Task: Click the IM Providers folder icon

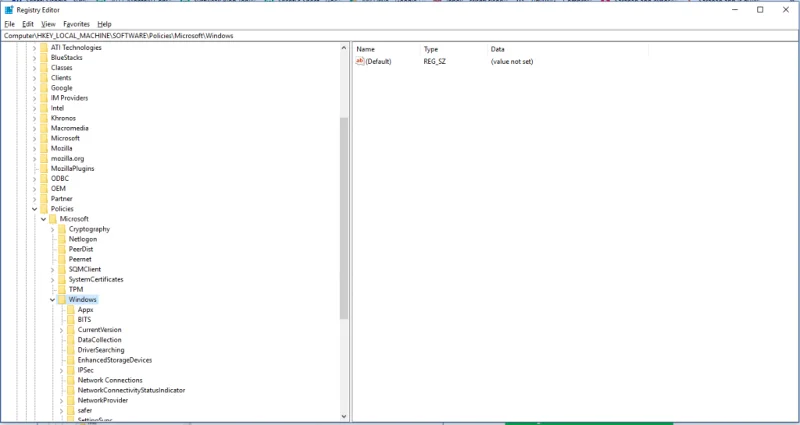Action: pyautogui.click(x=44, y=98)
